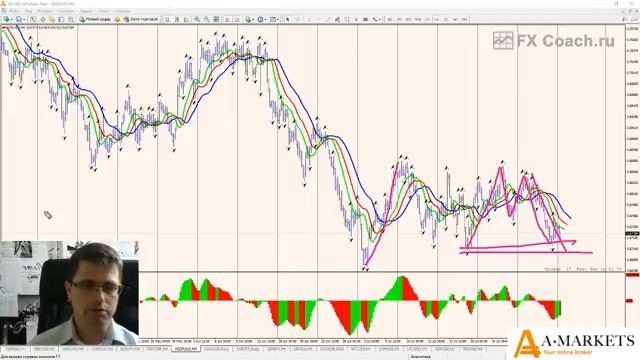Click the time scale axis below the oscillator
Image resolution: width=640 pixels, height=360 pixels.
click(x=322, y=341)
